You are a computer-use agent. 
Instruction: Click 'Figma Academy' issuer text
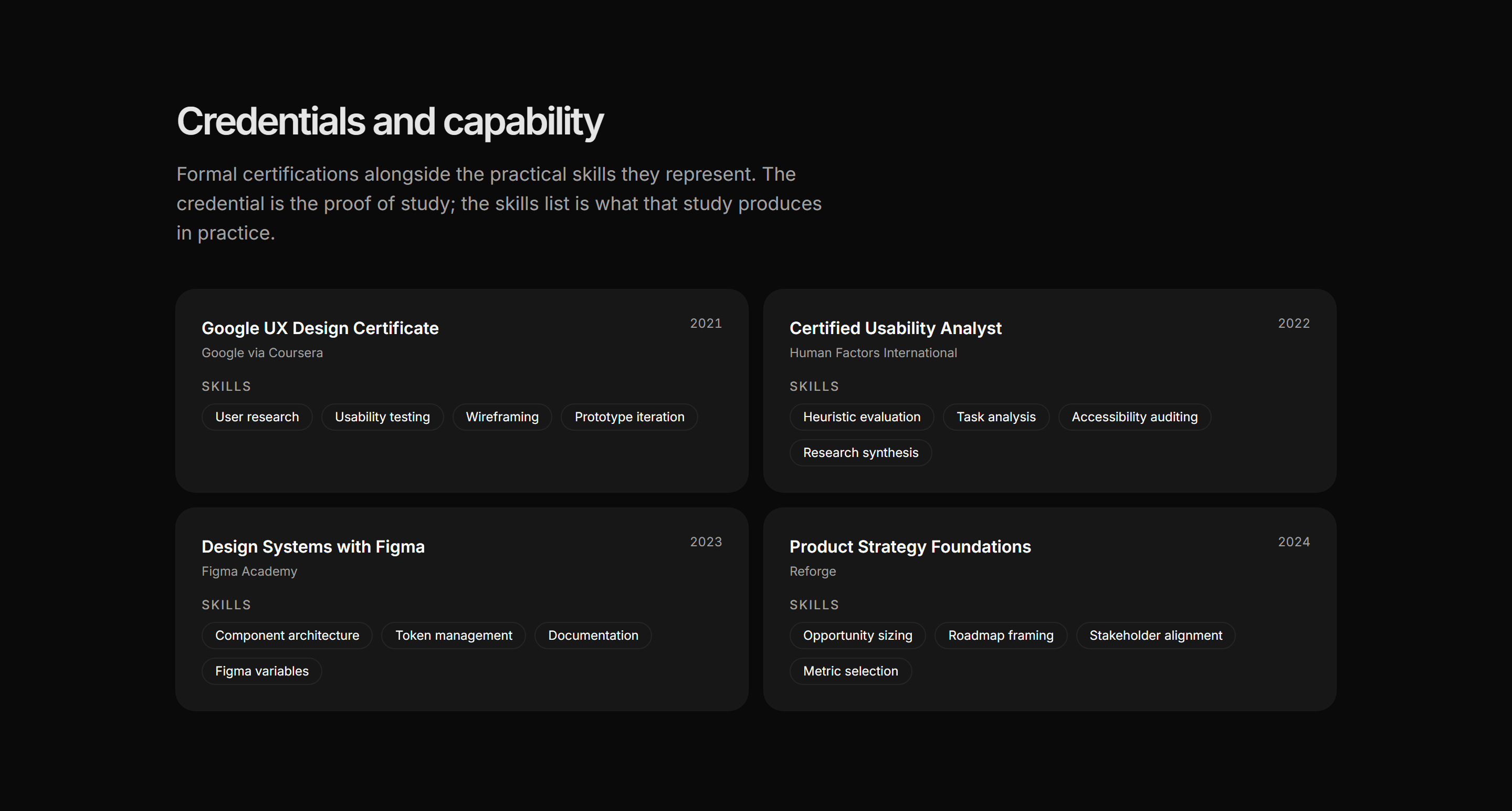(249, 571)
